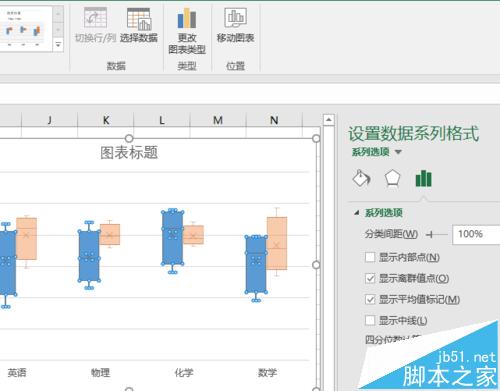The image size is (500, 391).
Task: Open Series Options bar chart tab
Action: (x=423, y=179)
